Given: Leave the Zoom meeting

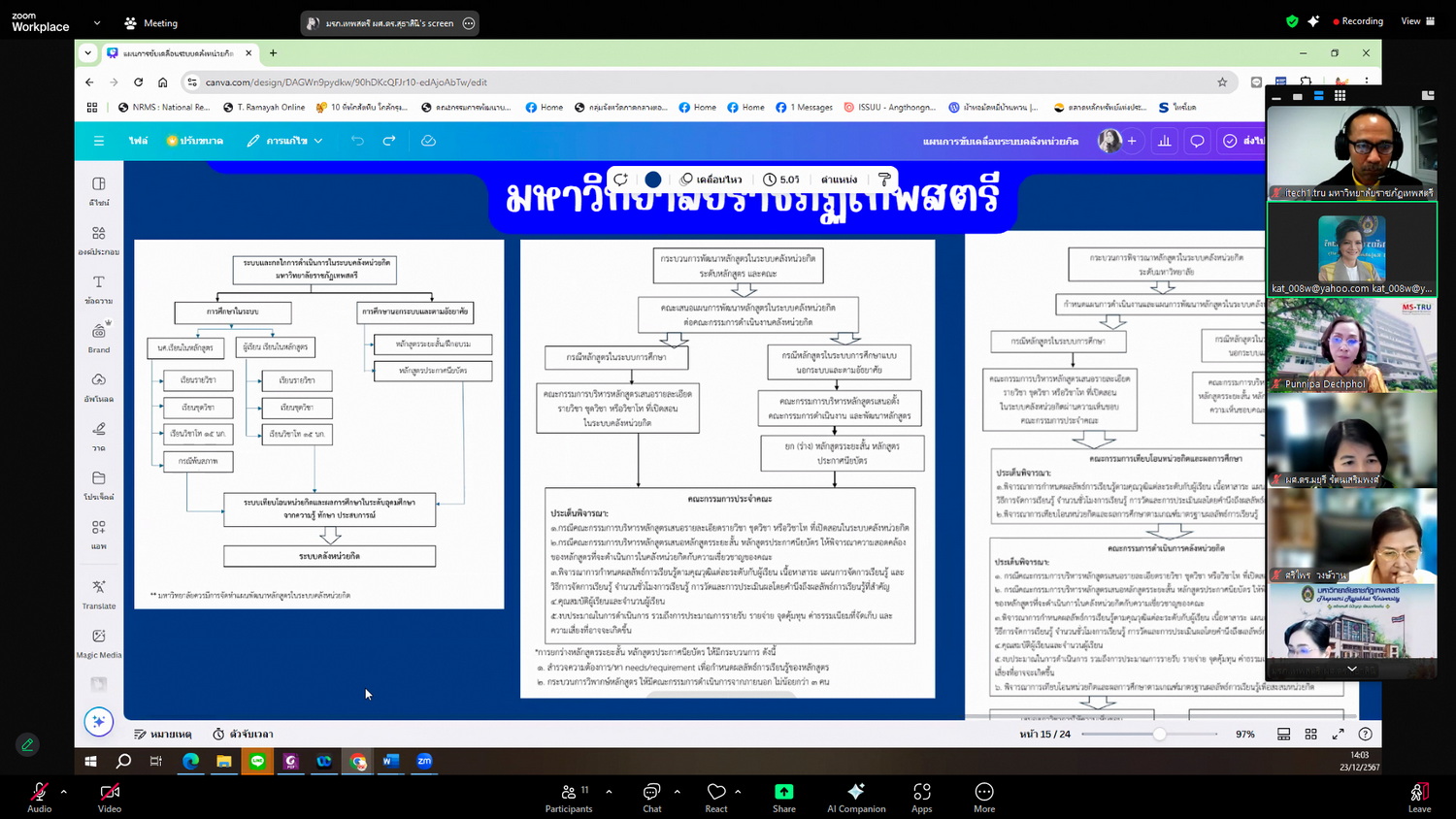Looking at the screenshot, I should coord(1418,797).
